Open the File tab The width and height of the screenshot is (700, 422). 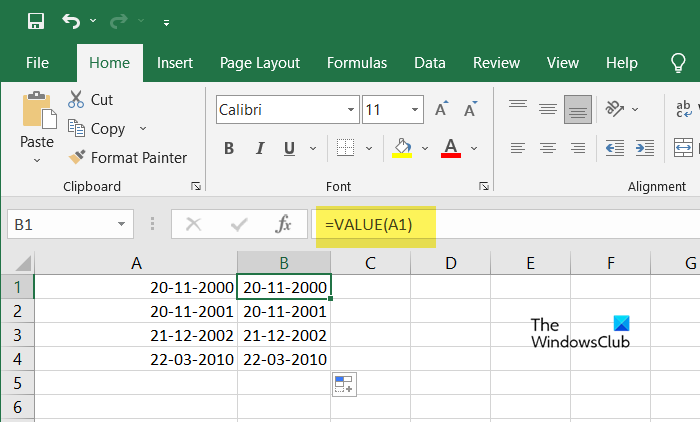click(37, 63)
